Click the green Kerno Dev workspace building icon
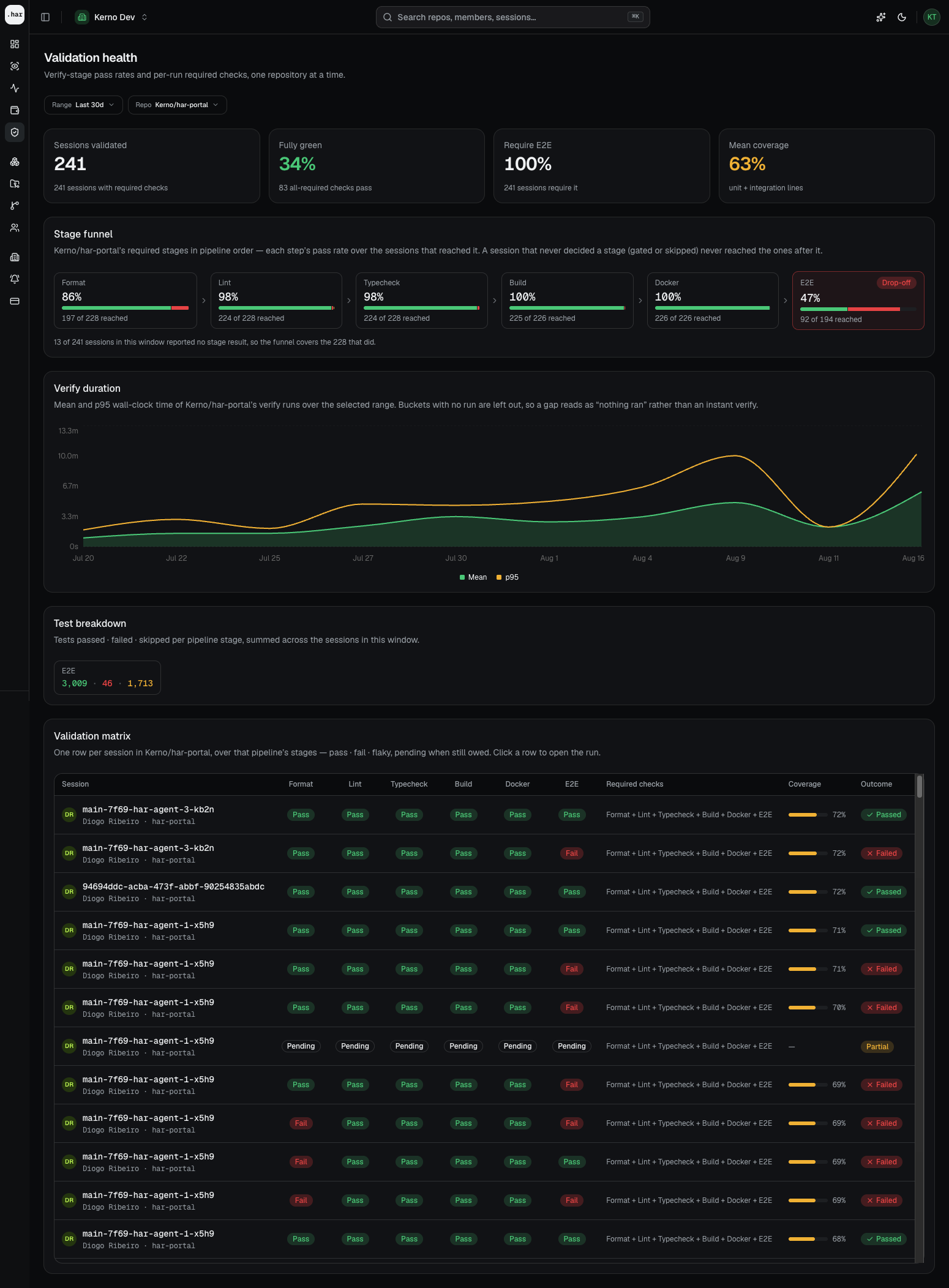Viewport: 949px width, 1288px height. point(82,17)
